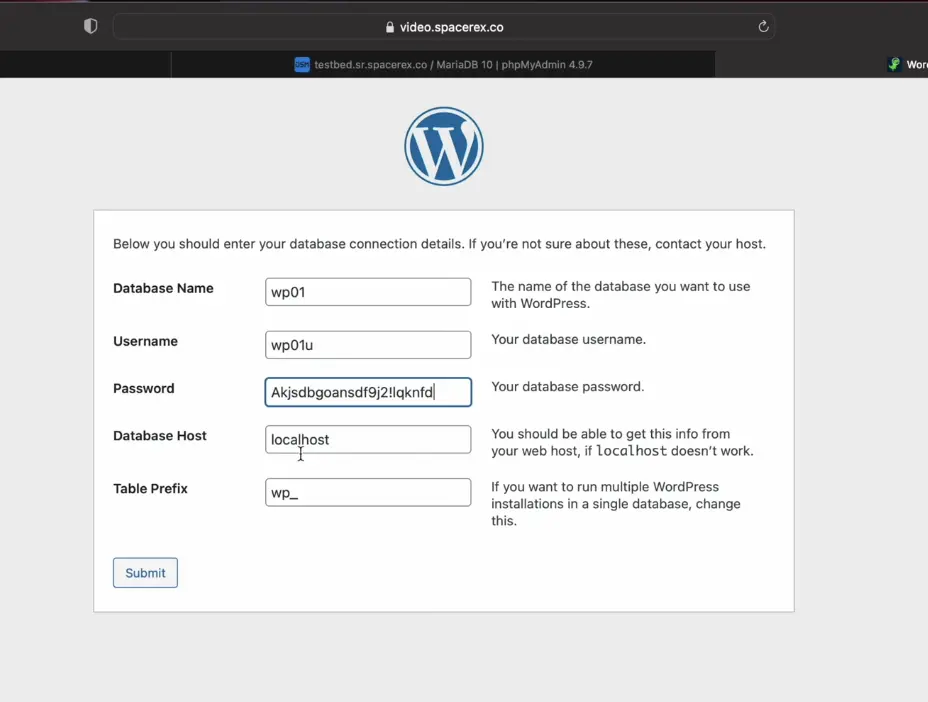Click the Password field label
Screen dimensions: 928x702
click(x=143, y=388)
